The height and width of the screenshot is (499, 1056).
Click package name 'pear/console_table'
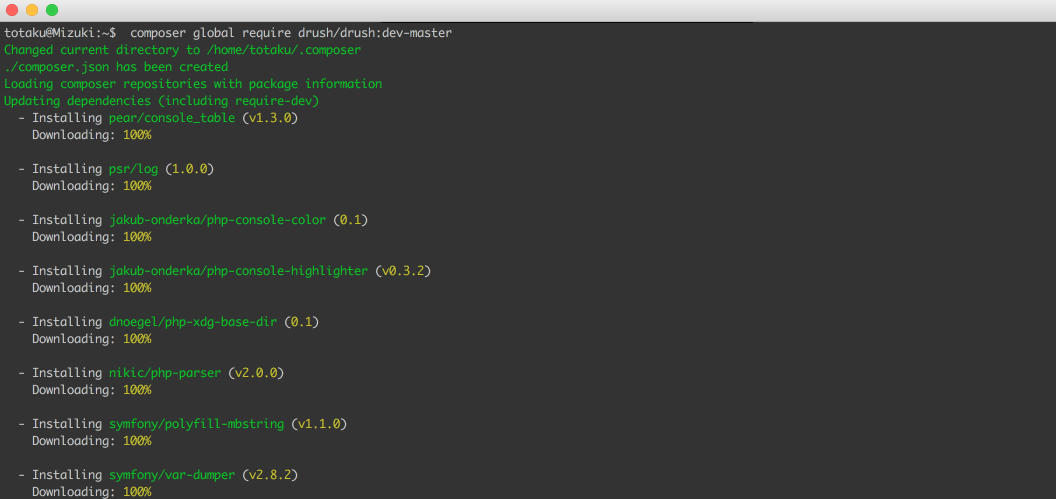point(172,118)
